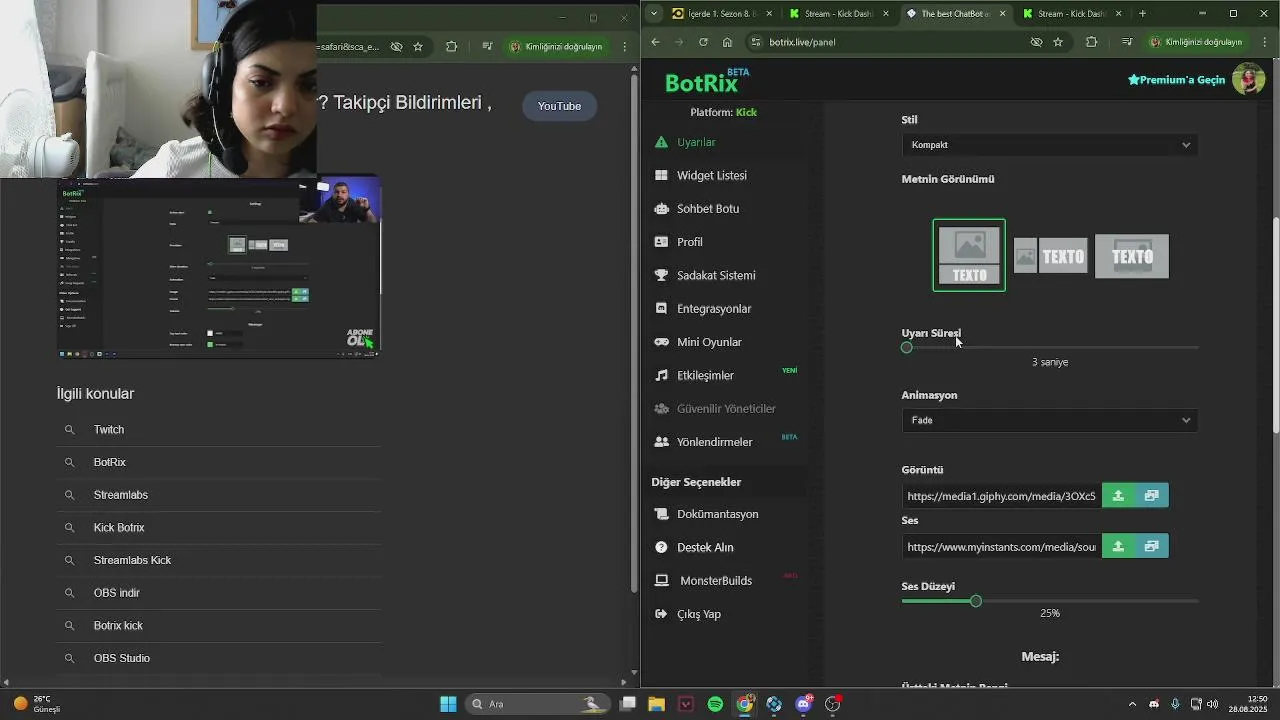Click the Uyarı Süresi slider handle
Image resolution: width=1280 pixels, height=720 pixels.
click(907, 348)
